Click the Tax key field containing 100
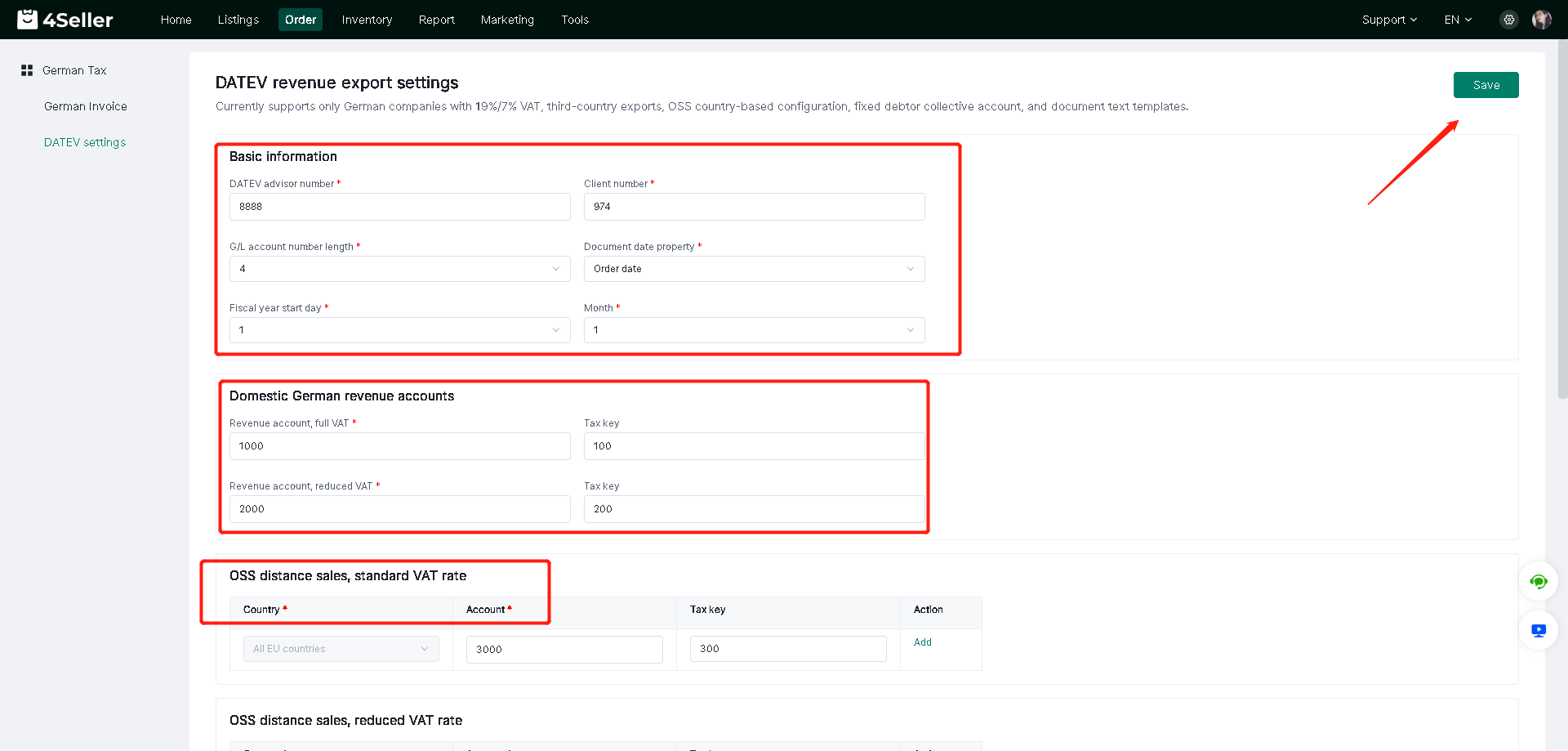 [755, 446]
